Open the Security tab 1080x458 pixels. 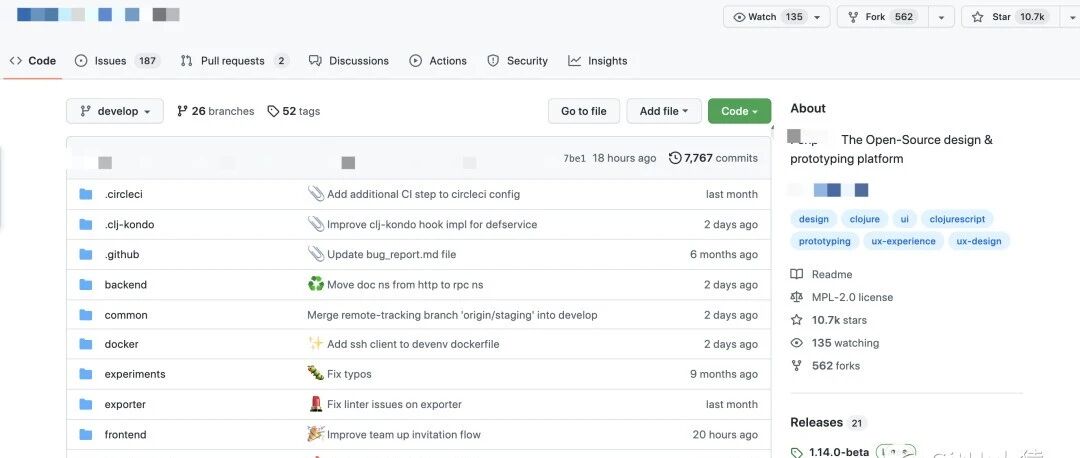tap(517, 61)
